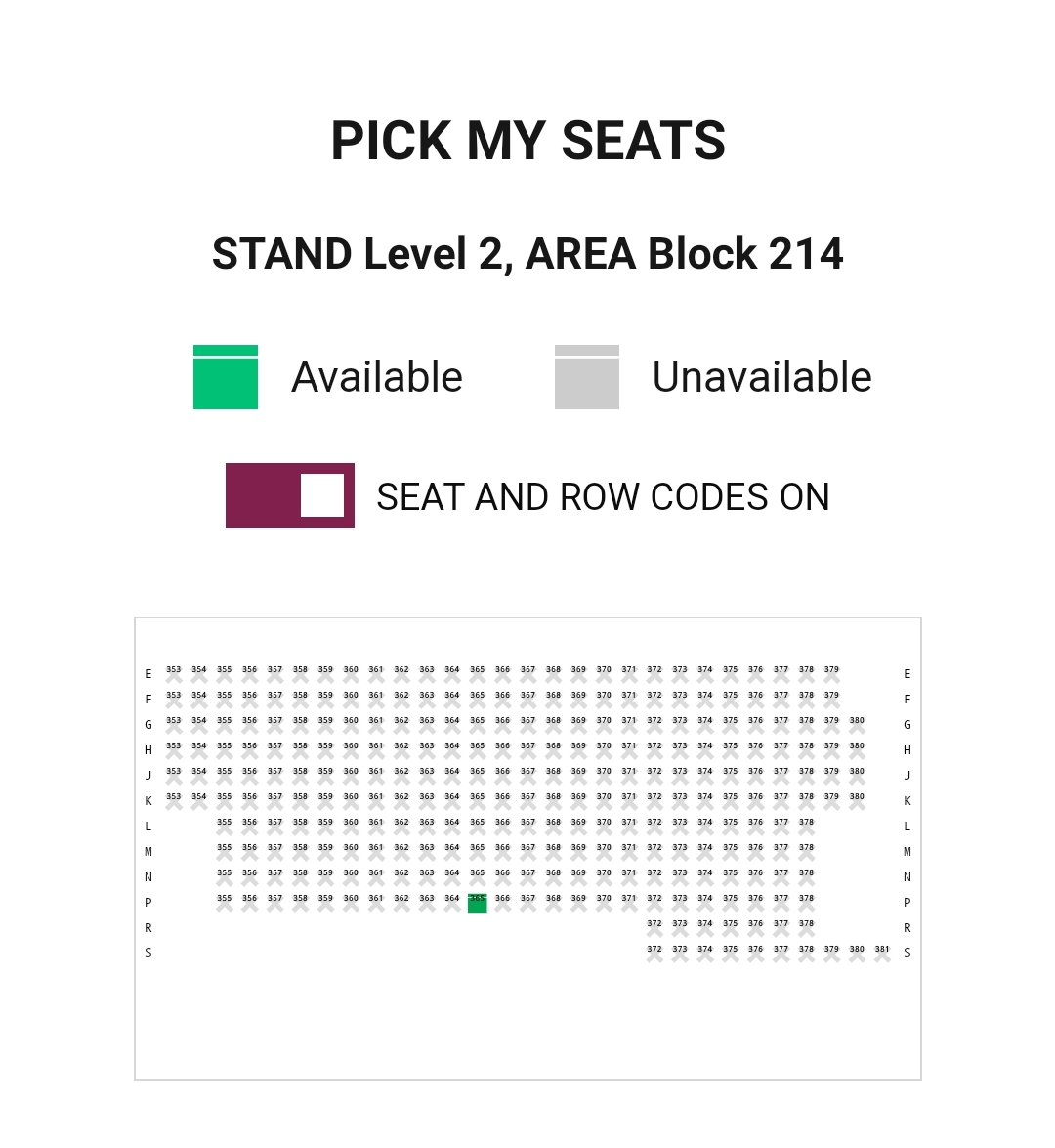The image size is (1055, 1148).
Task: Click unavailable seat 353 in row E
Action: pyautogui.click(x=174, y=676)
